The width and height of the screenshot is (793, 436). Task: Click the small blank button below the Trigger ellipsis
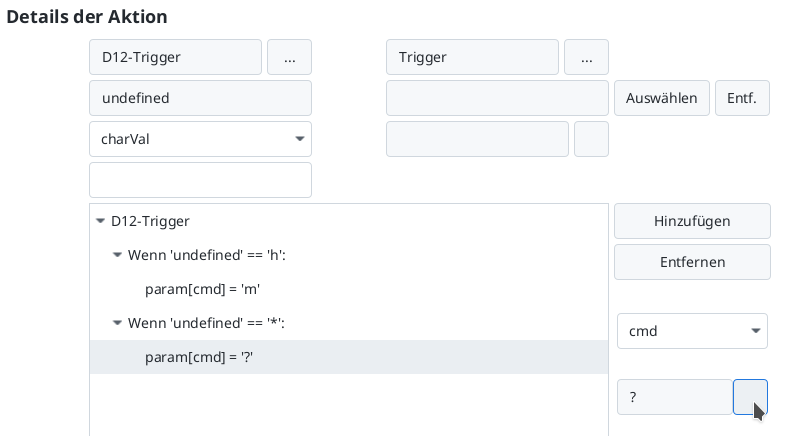pyautogui.click(x=591, y=139)
